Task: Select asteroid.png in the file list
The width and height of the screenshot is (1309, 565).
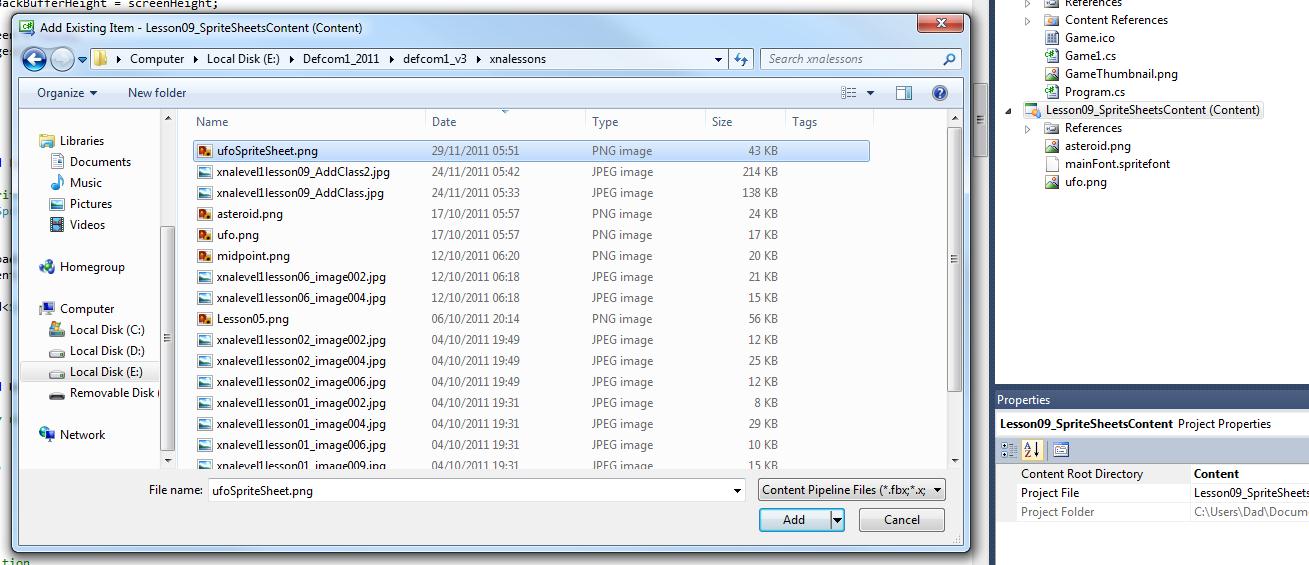Action: click(249, 214)
